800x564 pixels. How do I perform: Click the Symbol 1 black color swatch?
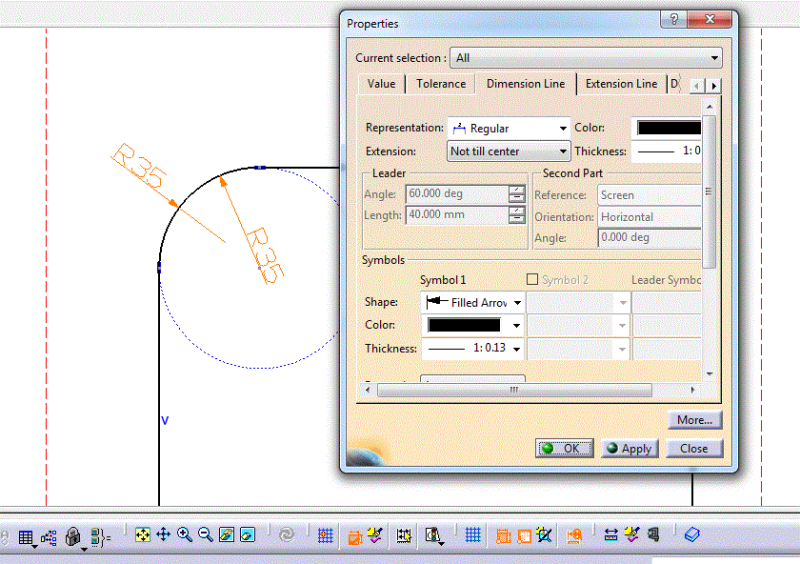tap(464, 325)
